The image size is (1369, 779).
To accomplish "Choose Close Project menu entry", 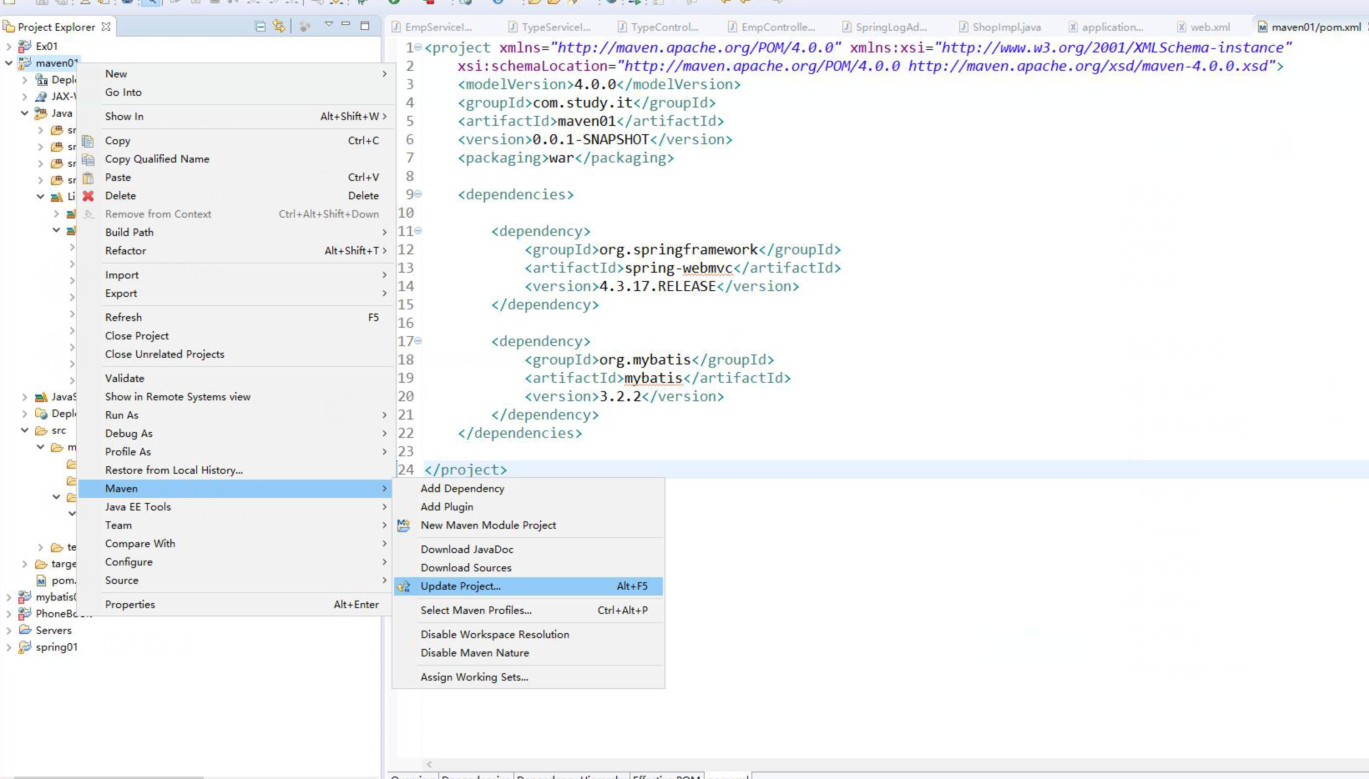I will pyautogui.click(x=235, y=336).
